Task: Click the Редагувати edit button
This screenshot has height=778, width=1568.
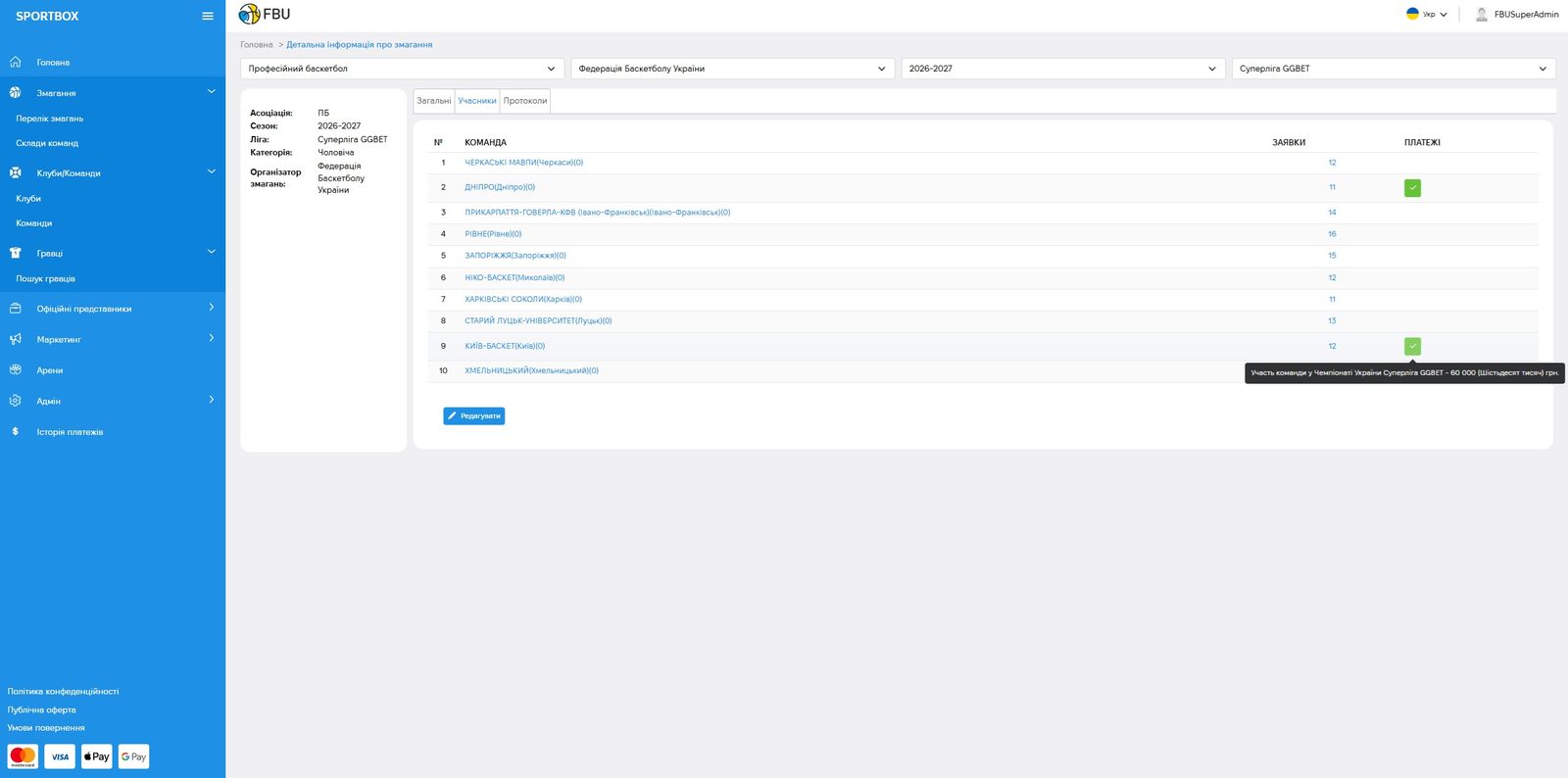Action: point(474,416)
